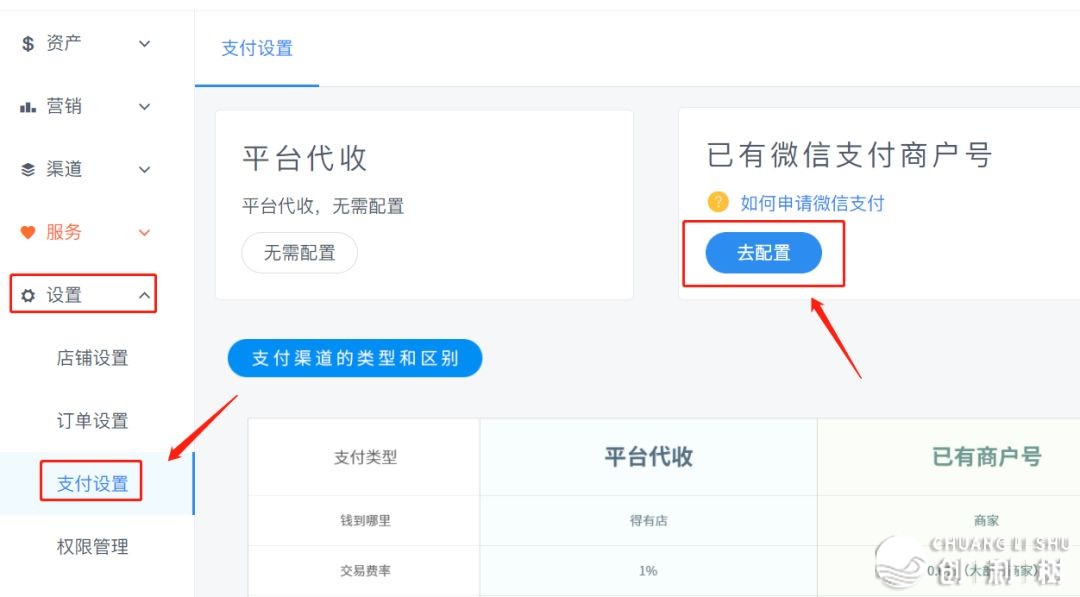This screenshot has width=1080, height=597.
Task: Expand the 渠道 menu chevron
Action: click(144, 170)
